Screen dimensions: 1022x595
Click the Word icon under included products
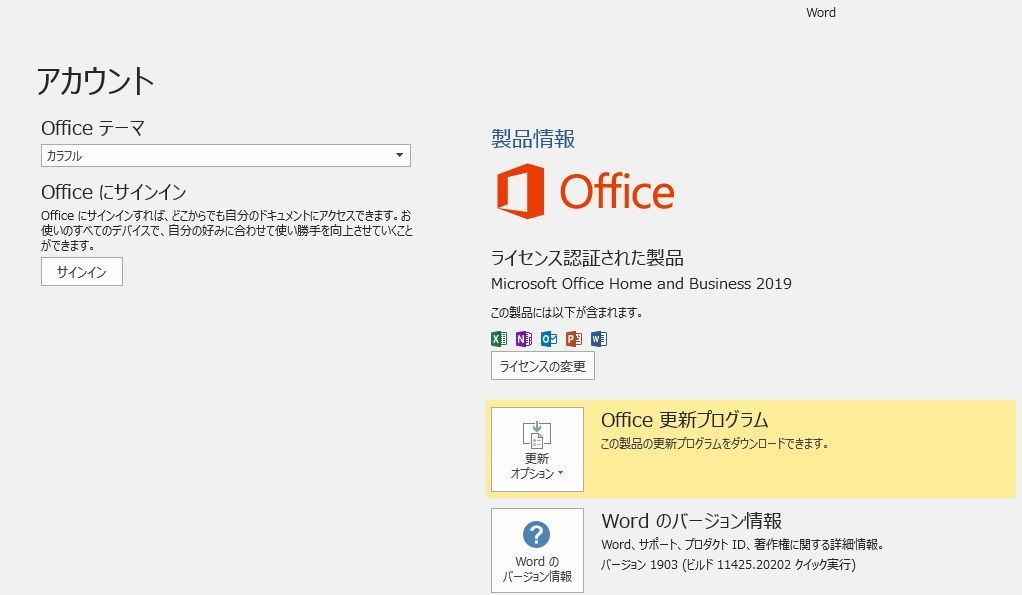coord(598,339)
